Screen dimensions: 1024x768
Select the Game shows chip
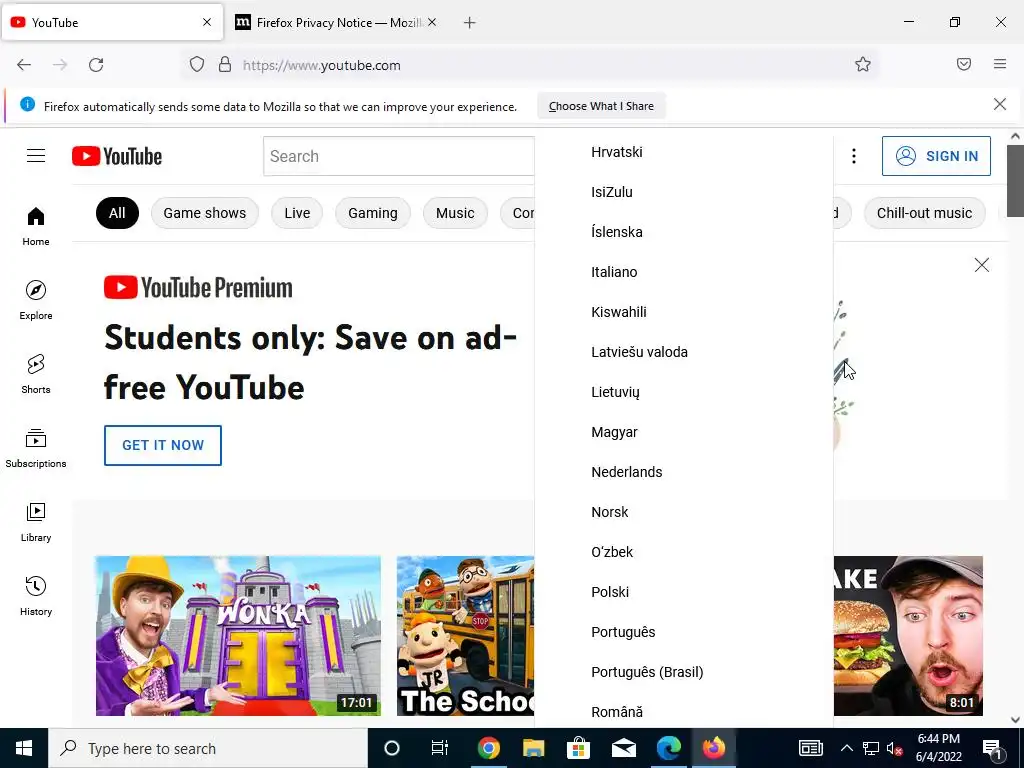pyautogui.click(x=205, y=213)
